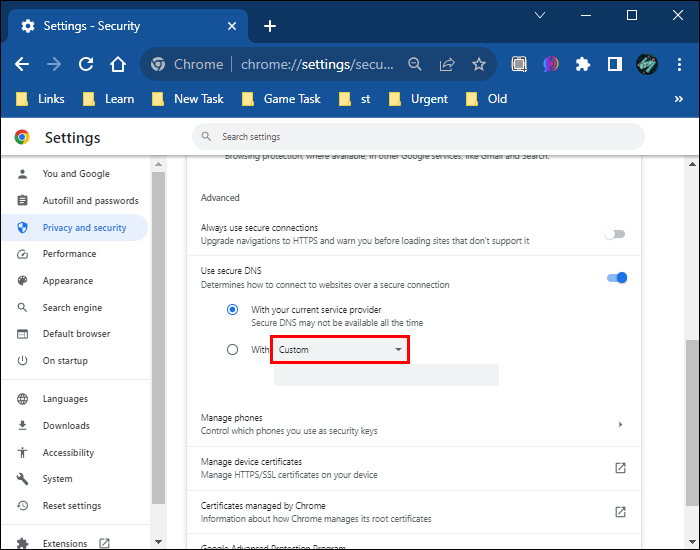Choose With your current service provider

tap(232, 310)
